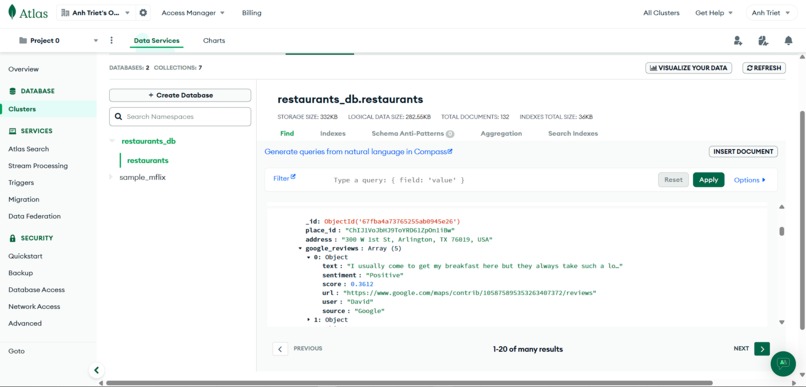The height and width of the screenshot is (387, 806).
Task: Open the Get Help dropdown
Action: click(x=713, y=13)
